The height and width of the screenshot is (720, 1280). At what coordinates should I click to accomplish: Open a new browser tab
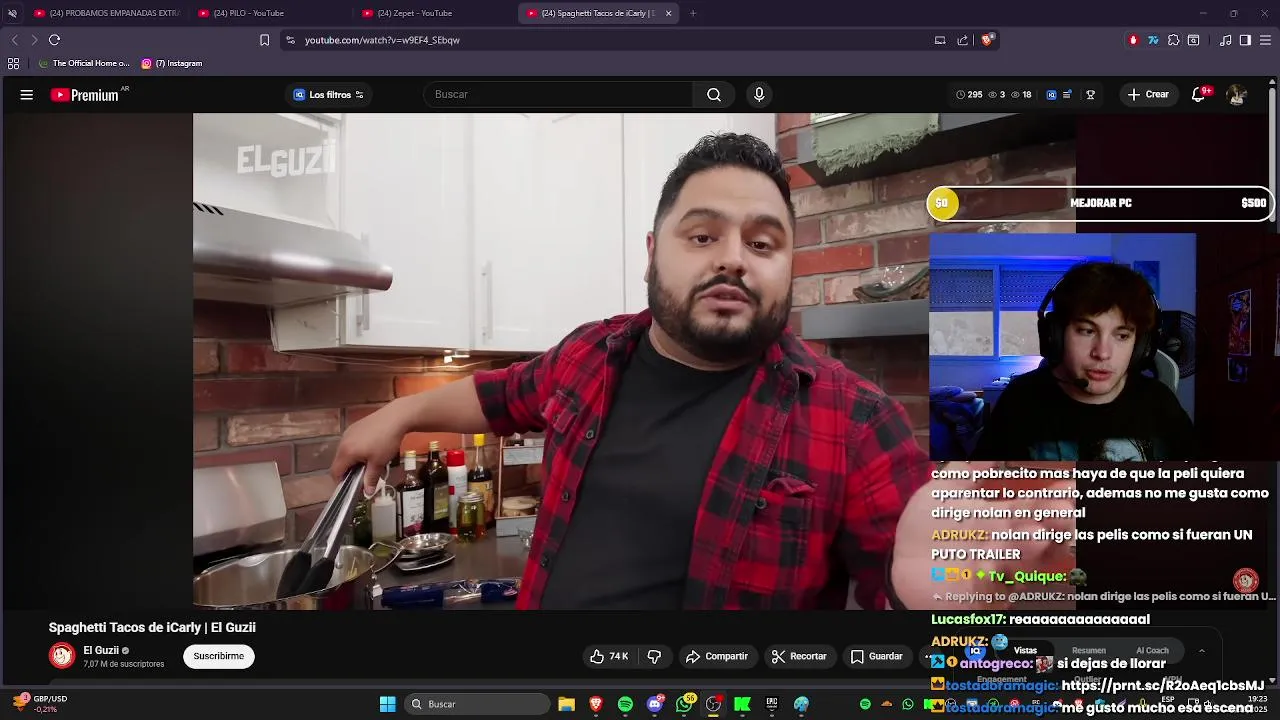click(x=693, y=13)
